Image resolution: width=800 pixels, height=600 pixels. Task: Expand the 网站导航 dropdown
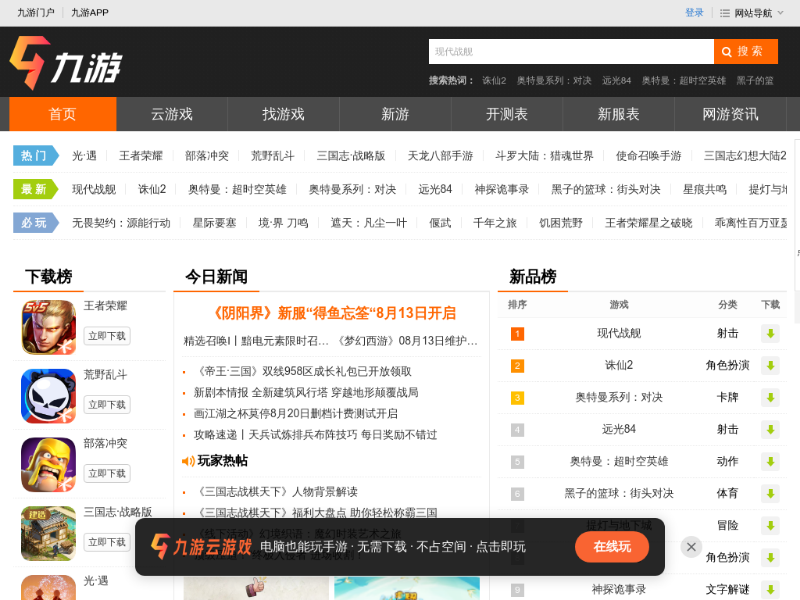[x=752, y=13]
